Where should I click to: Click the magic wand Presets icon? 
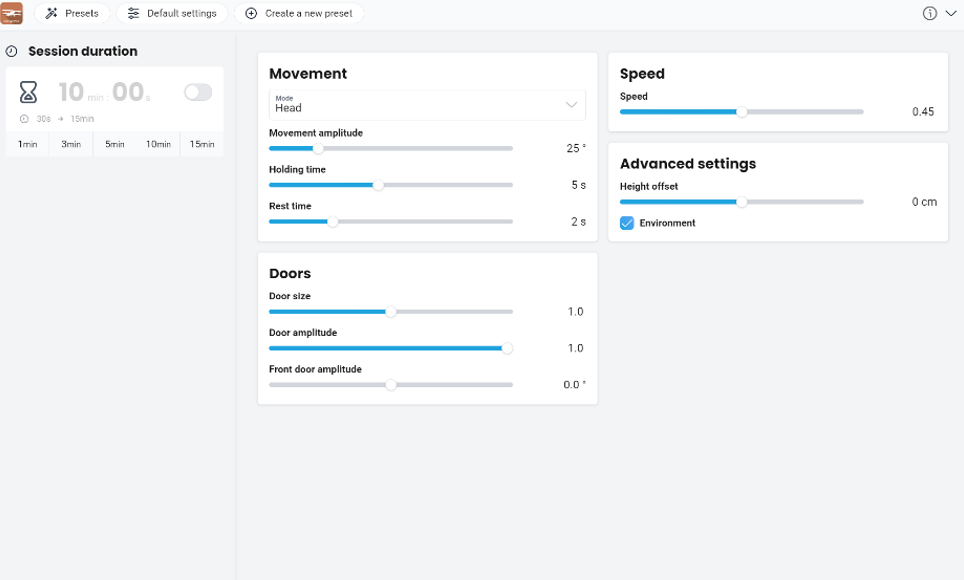(52, 13)
